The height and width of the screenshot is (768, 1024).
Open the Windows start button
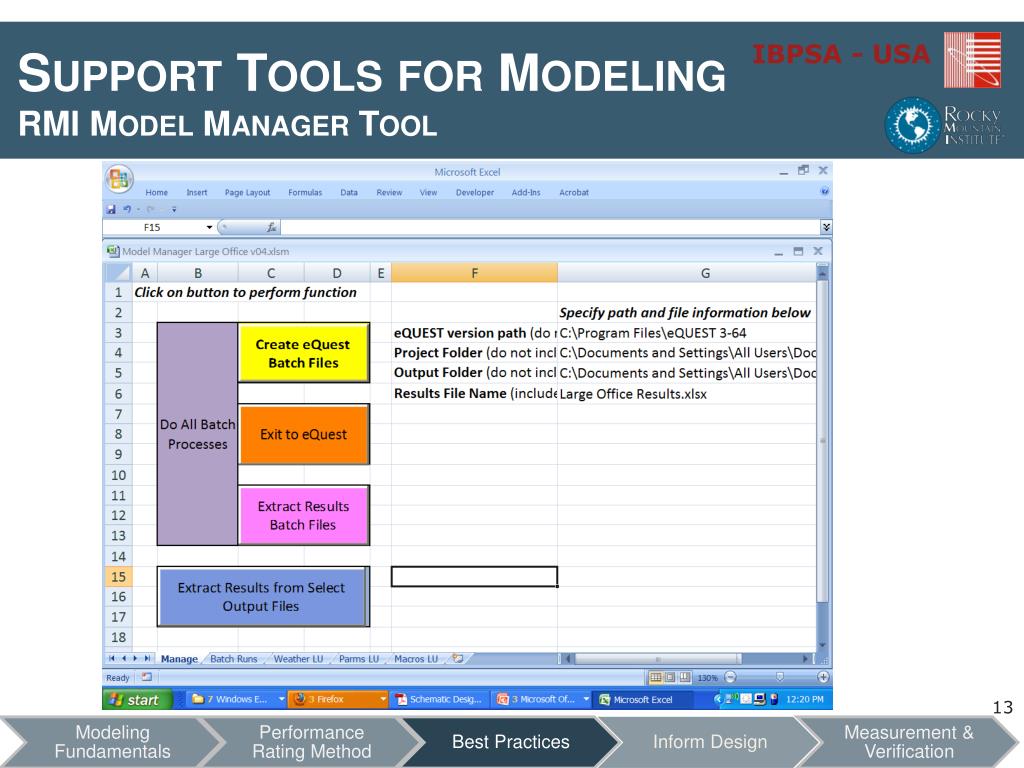point(137,699)
